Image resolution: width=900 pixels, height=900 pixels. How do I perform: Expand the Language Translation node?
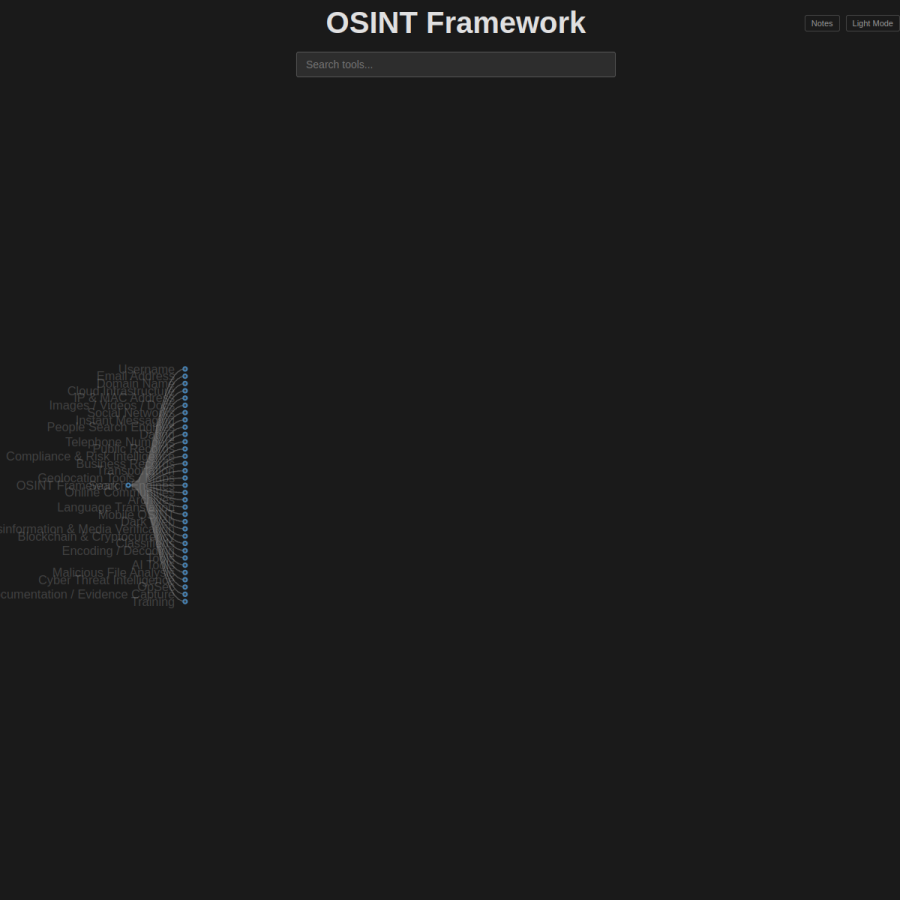(x=185, y=507)
